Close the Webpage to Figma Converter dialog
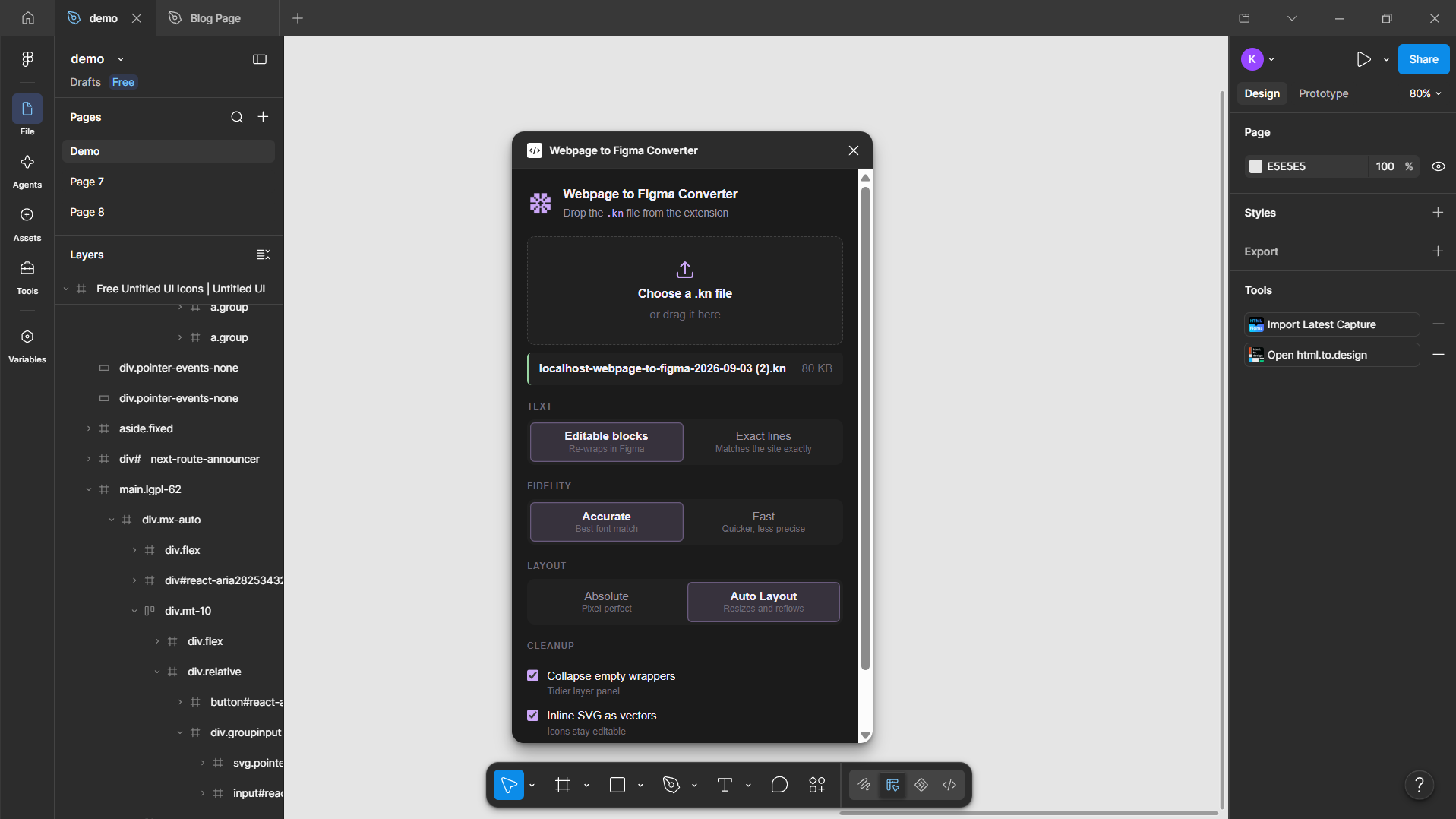Viewport: 1456px width, 819px height. tap(854, 150)
